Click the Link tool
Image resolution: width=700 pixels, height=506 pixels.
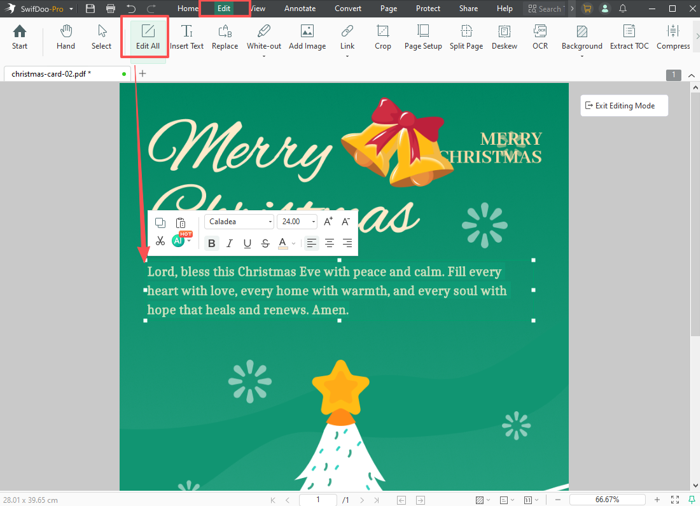pyautogui.click(x=347, y=37)
